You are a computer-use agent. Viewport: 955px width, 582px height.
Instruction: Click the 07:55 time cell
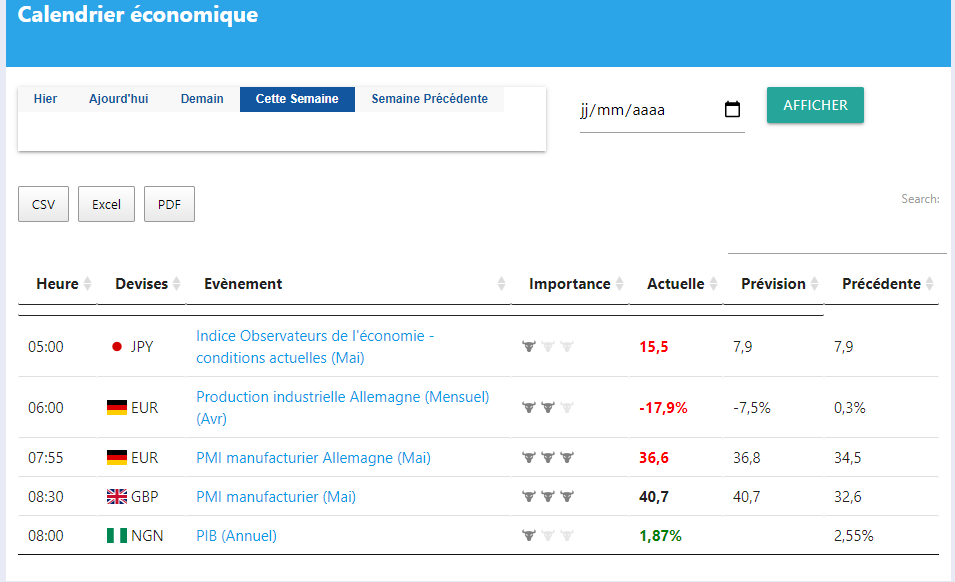46,457
